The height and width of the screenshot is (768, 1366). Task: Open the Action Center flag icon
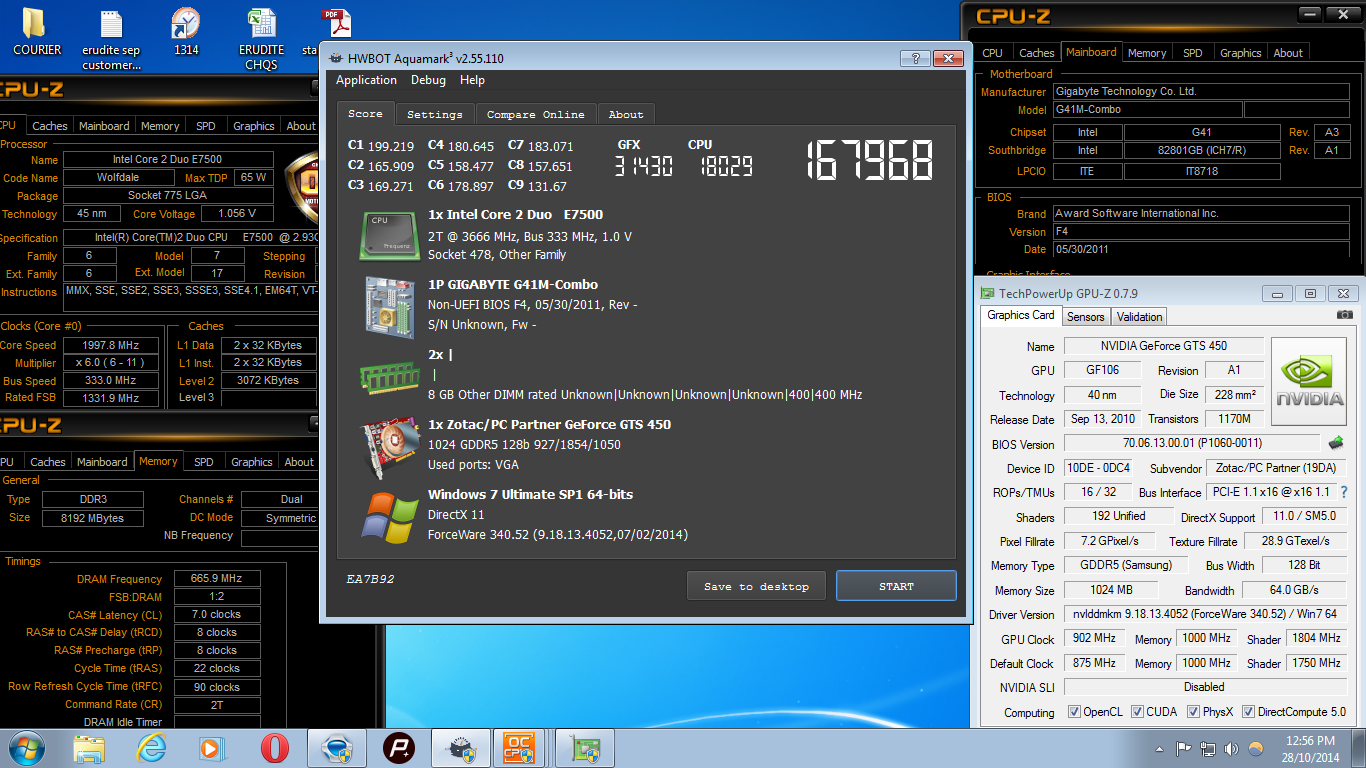[1183, 749]
